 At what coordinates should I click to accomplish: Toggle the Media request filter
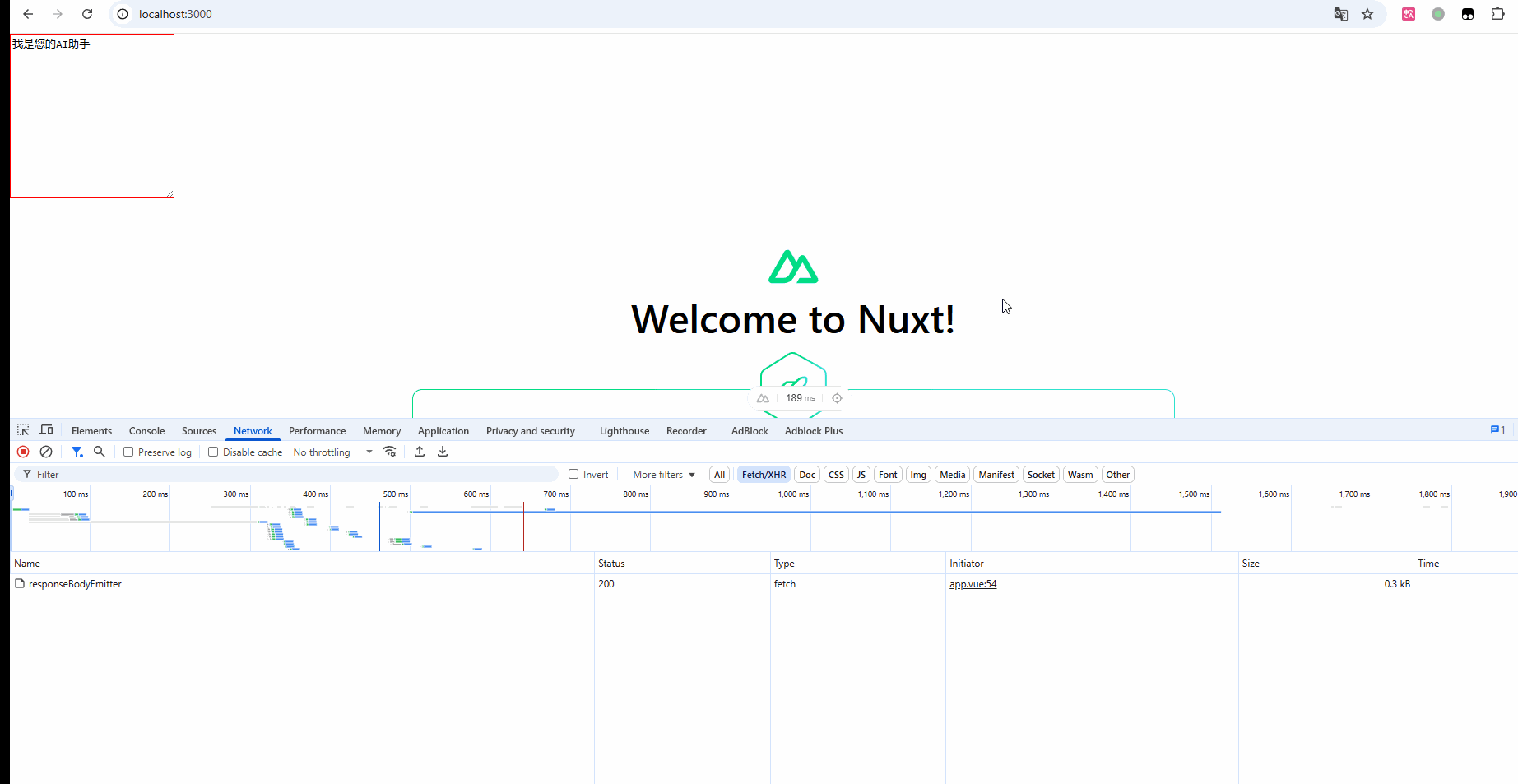(952, 475)
